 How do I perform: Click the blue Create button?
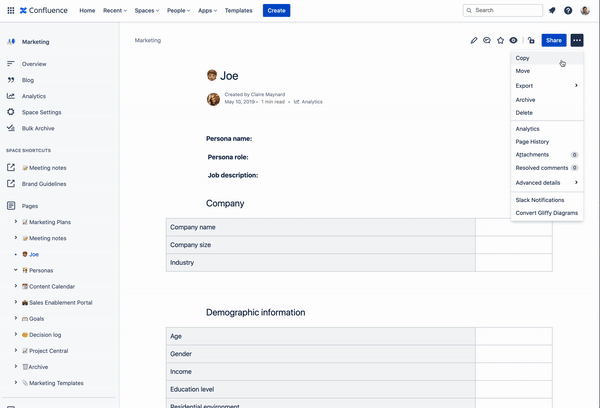click(x=276, y=10)
